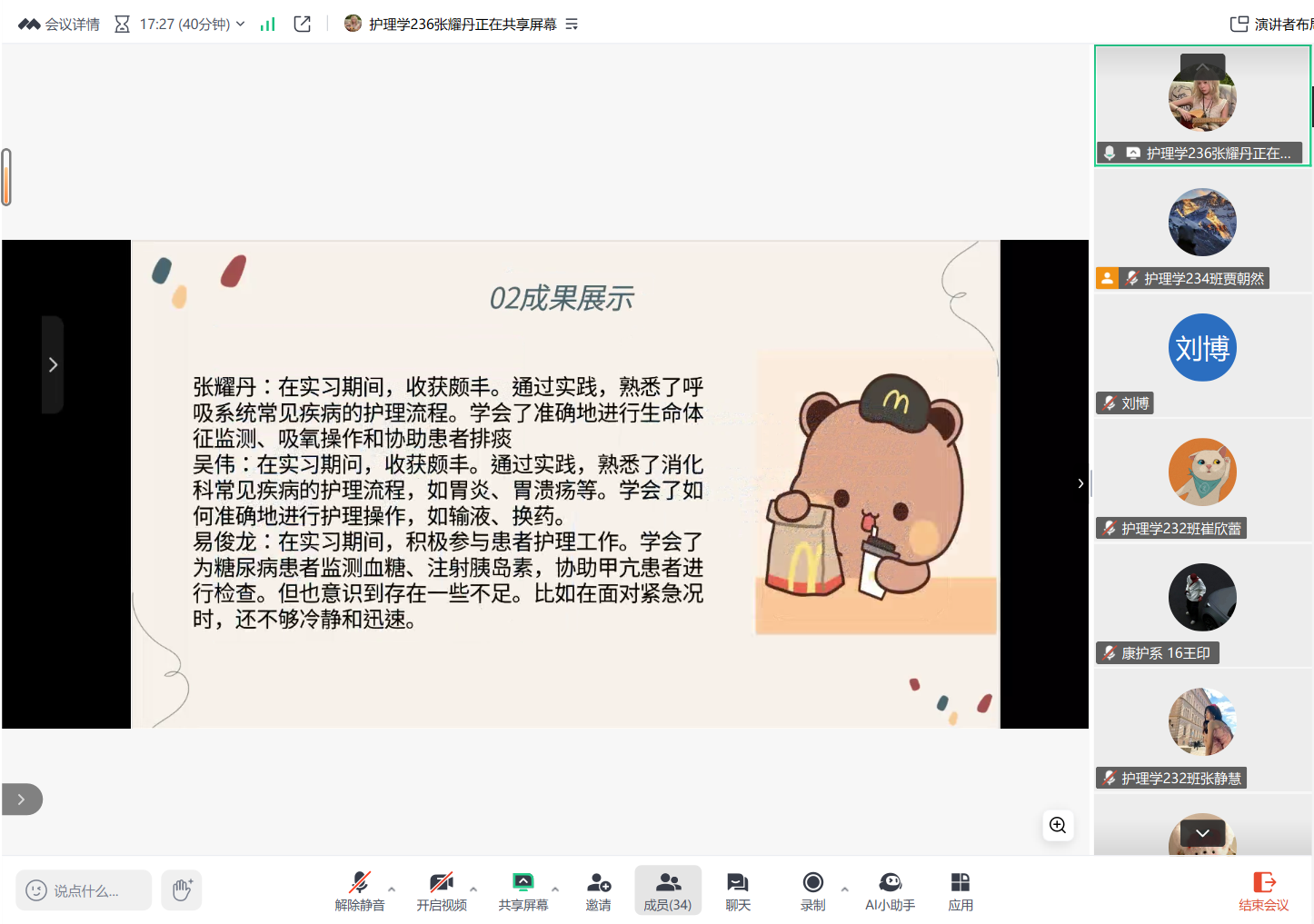Expand the meeting timer dropdown arrow
The image size is (1314, 924).
[x=240, y=25]
